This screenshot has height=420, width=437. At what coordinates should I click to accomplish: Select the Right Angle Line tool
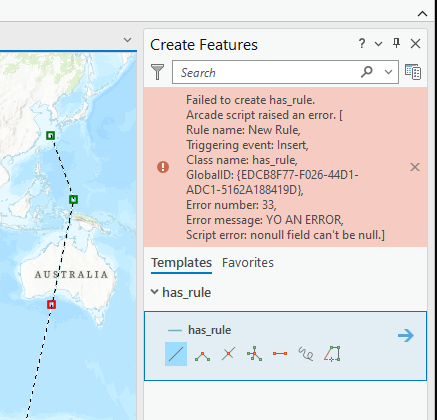pyautogui.click(x=202, y=355)
